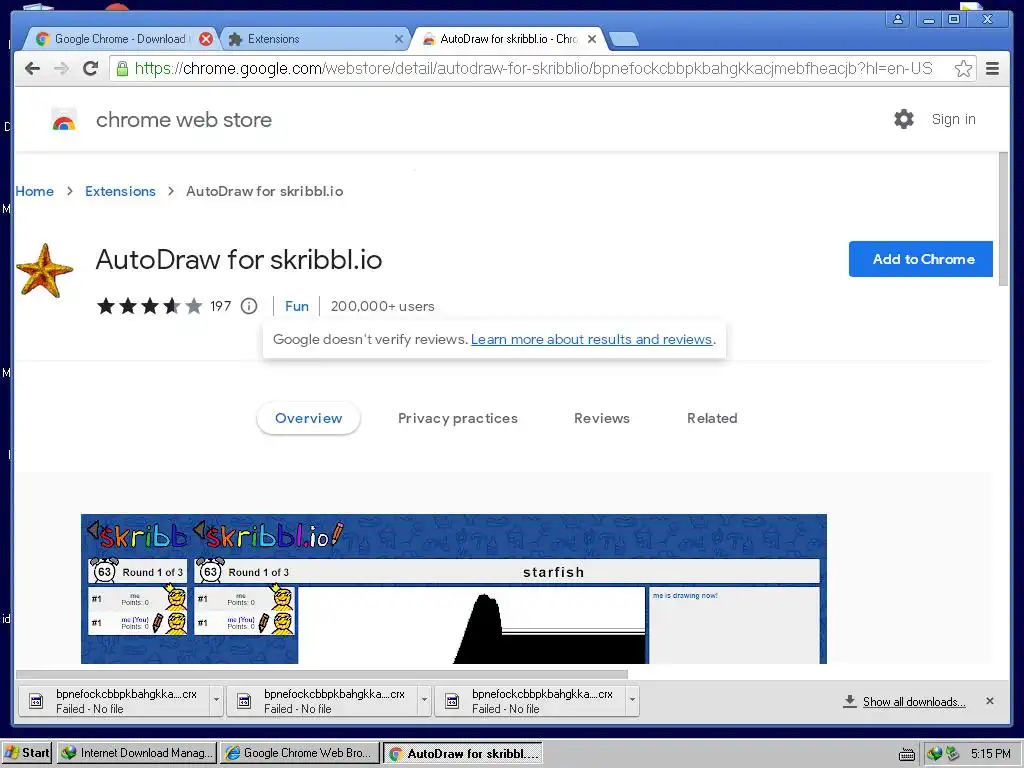Click the star rating of the extension

point(150,306)
